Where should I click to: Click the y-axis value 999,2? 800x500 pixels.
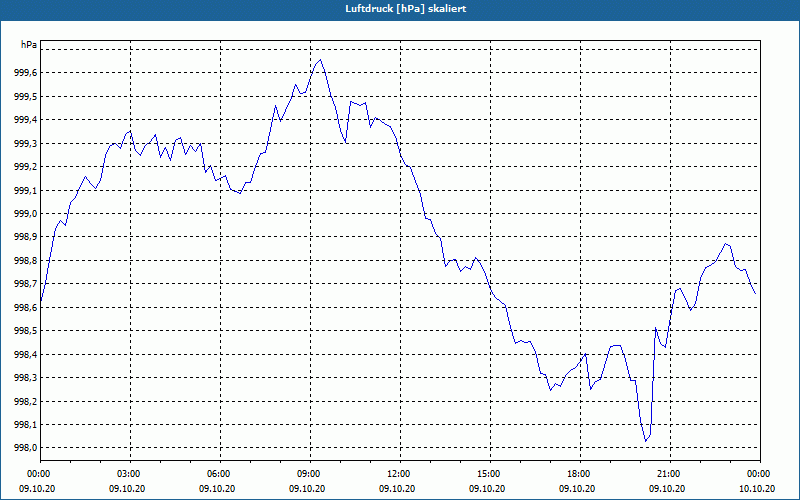pos(26,167)
